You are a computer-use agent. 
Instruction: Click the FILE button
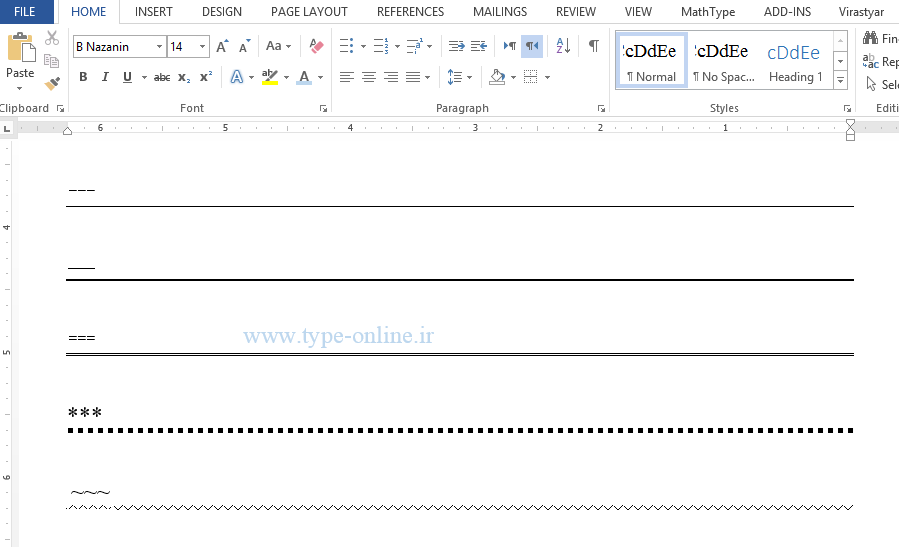25,12
